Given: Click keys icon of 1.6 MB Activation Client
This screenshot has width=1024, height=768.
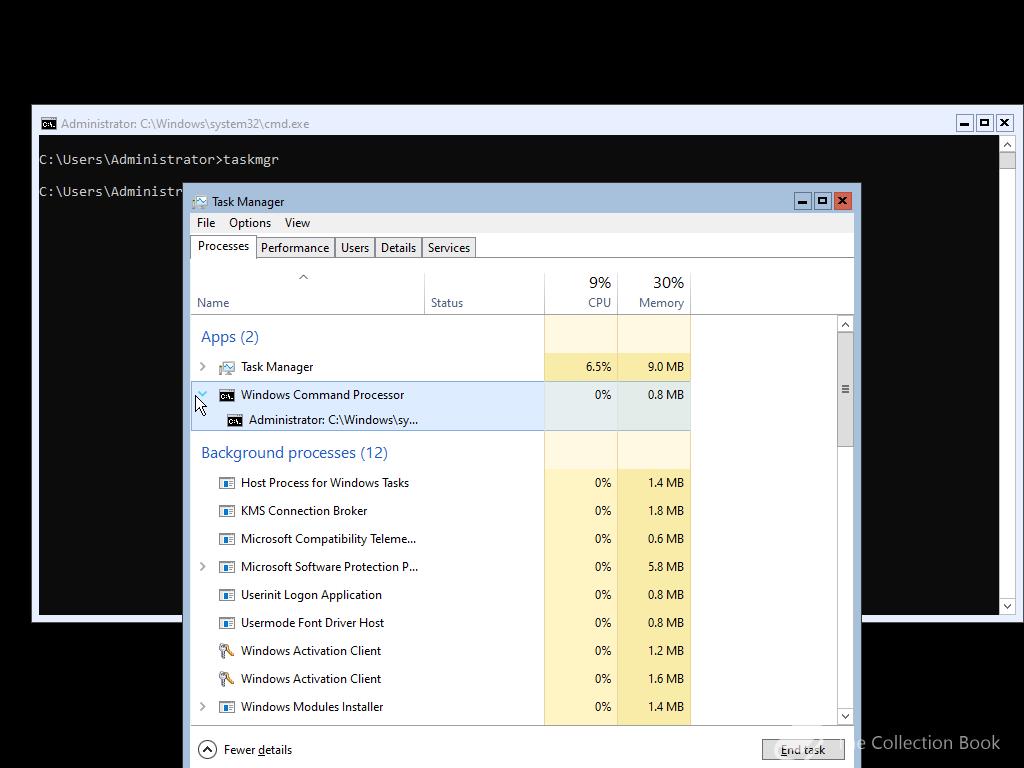Looking at the screenshot, I should pyautogui.click(x=226, y=679).
